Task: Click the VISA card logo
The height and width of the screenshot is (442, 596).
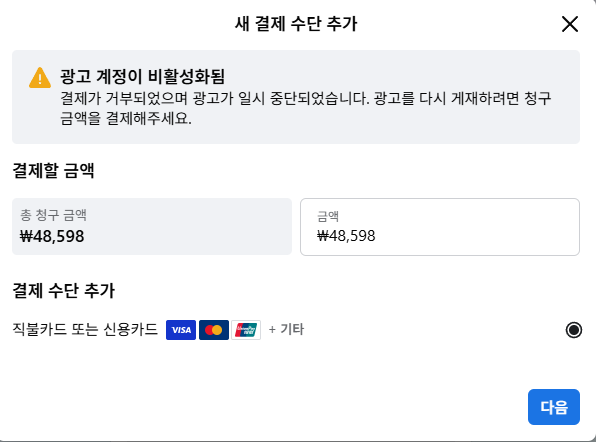Action: 181,330
